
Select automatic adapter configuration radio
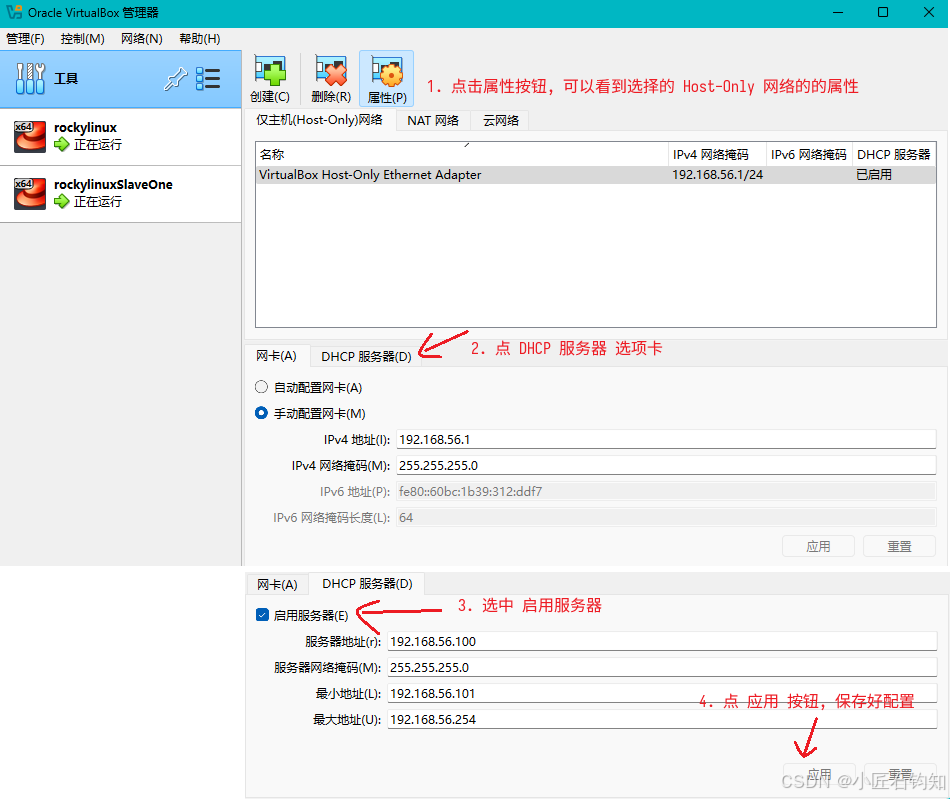pyautogui.click(x=261, y=387)
